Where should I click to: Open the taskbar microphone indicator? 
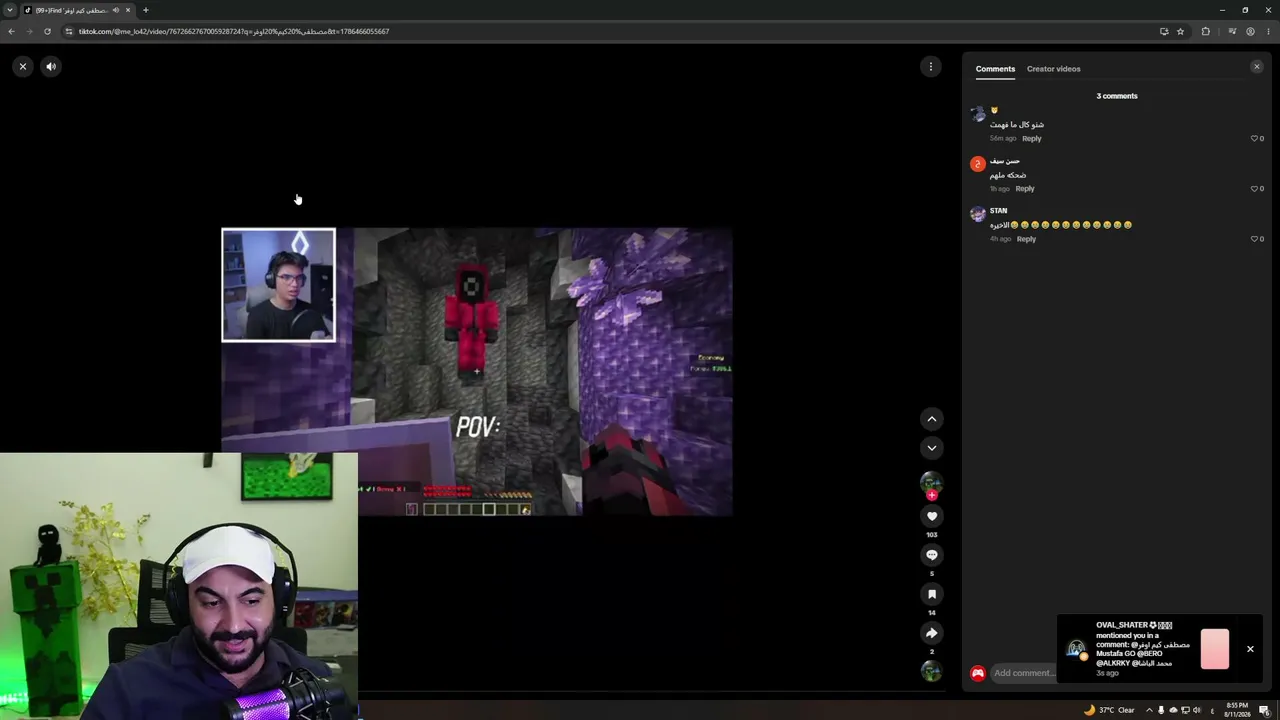click(1161, 710)
